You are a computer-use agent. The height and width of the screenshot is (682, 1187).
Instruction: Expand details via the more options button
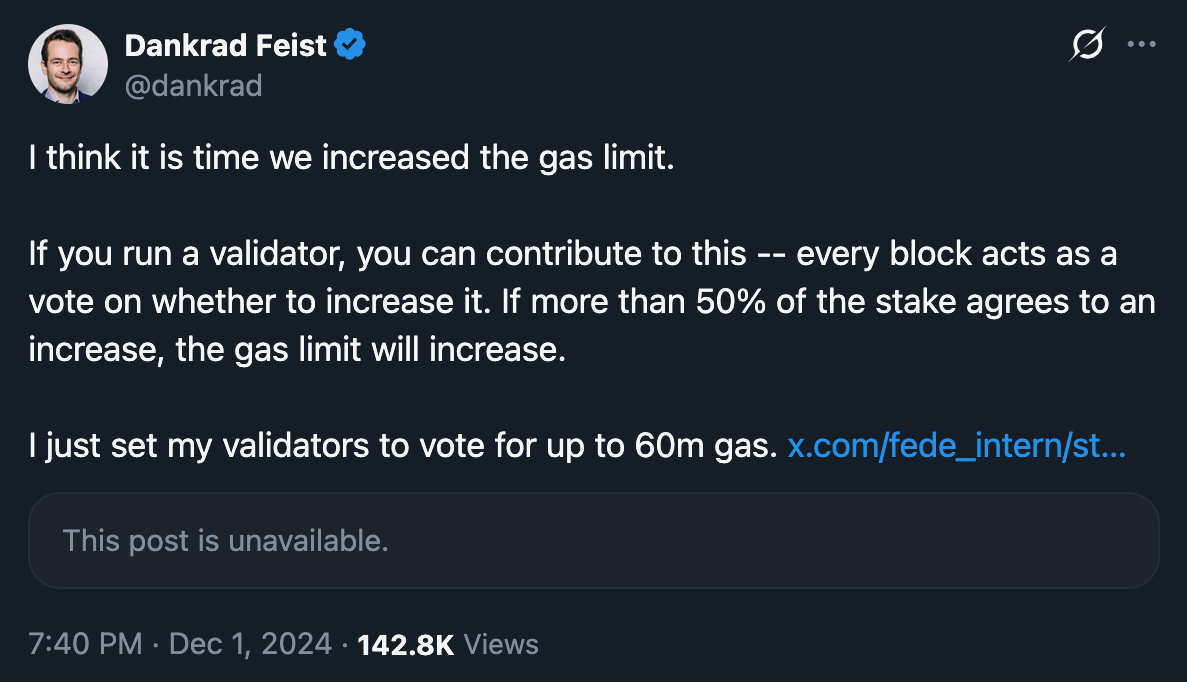click(x=1141, y=43)
